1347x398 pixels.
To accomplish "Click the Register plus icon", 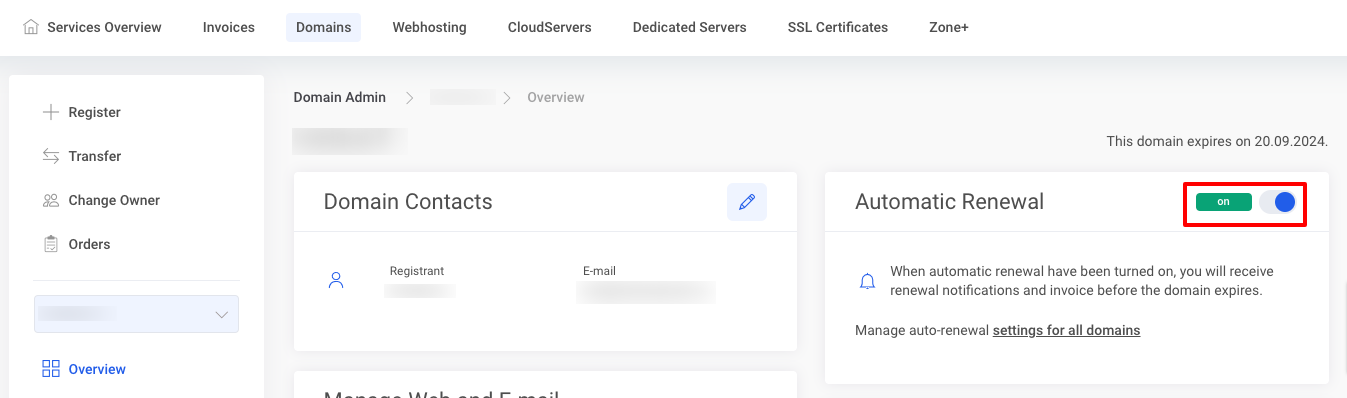I will (x=51, y=112).
